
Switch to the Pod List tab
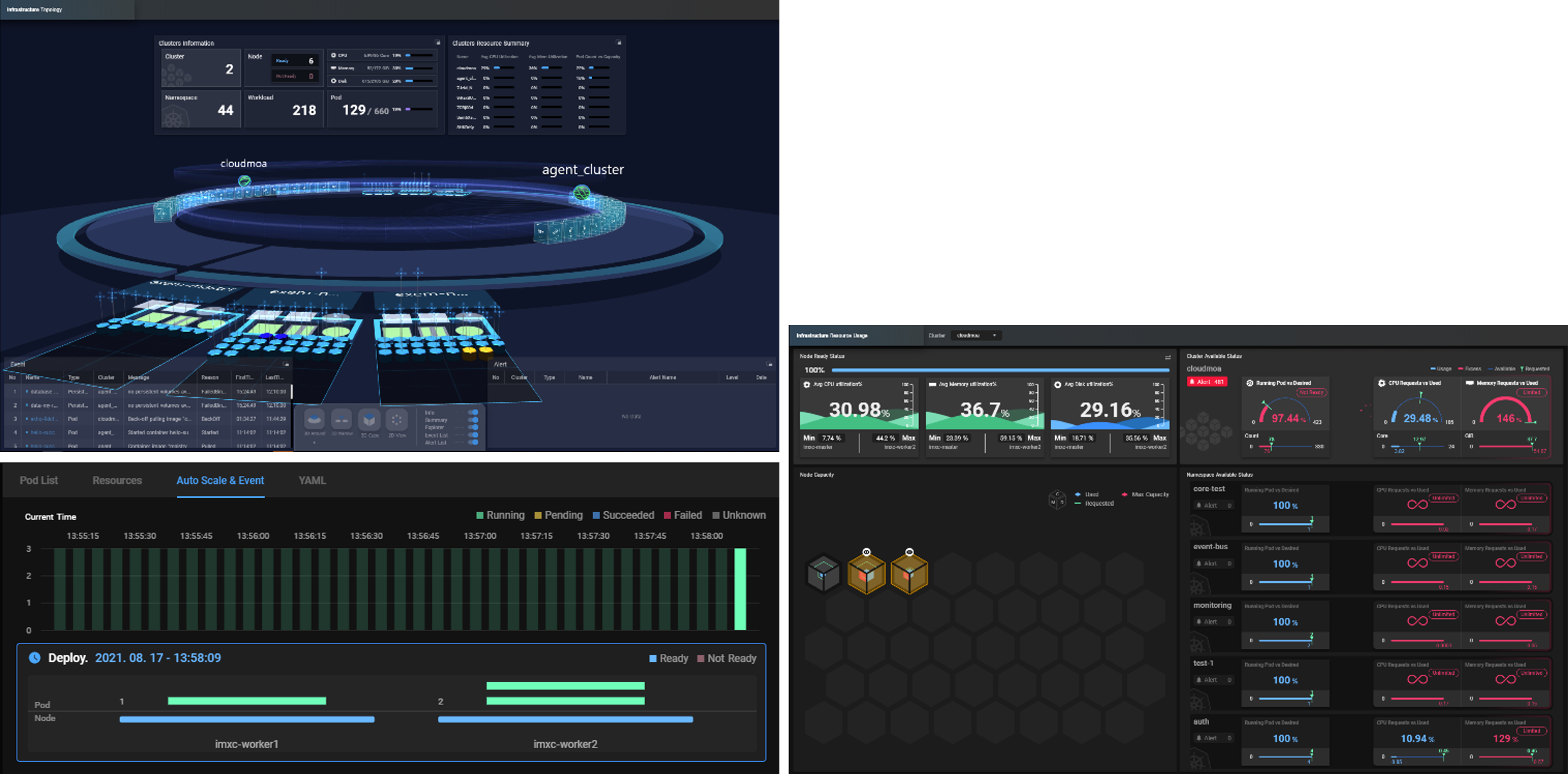[39, 480]
